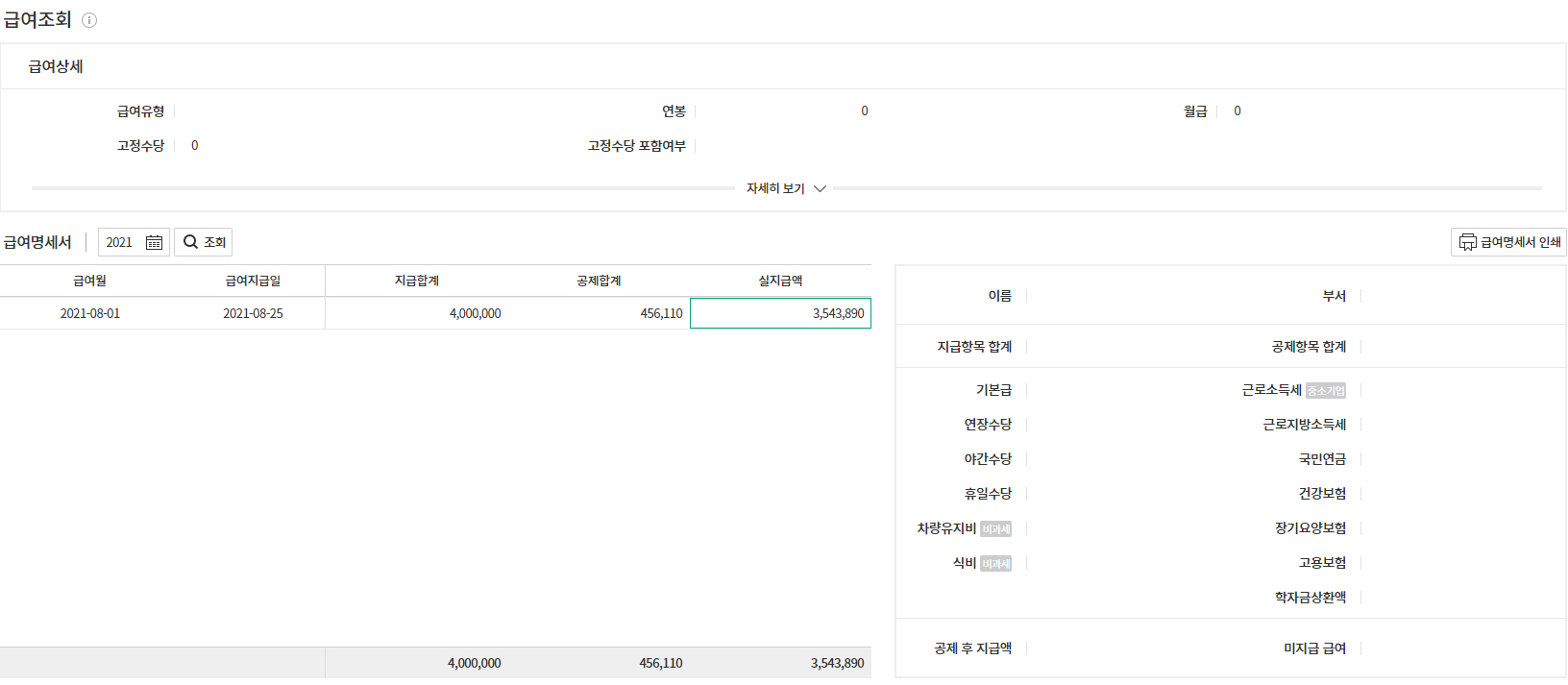
Task: Click the 비과세 badge beside 차량유지비
Action: 995,529
